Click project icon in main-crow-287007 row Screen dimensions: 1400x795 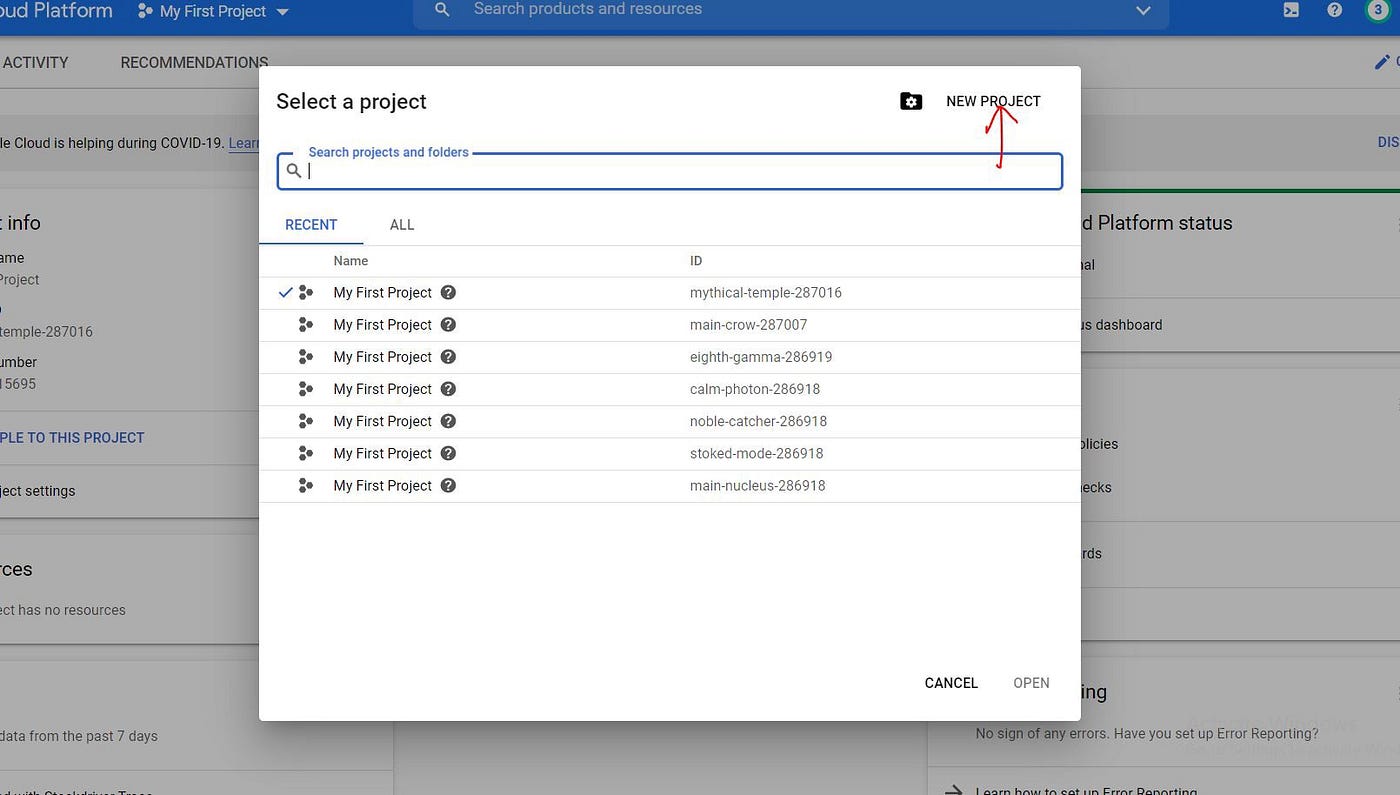306,325
